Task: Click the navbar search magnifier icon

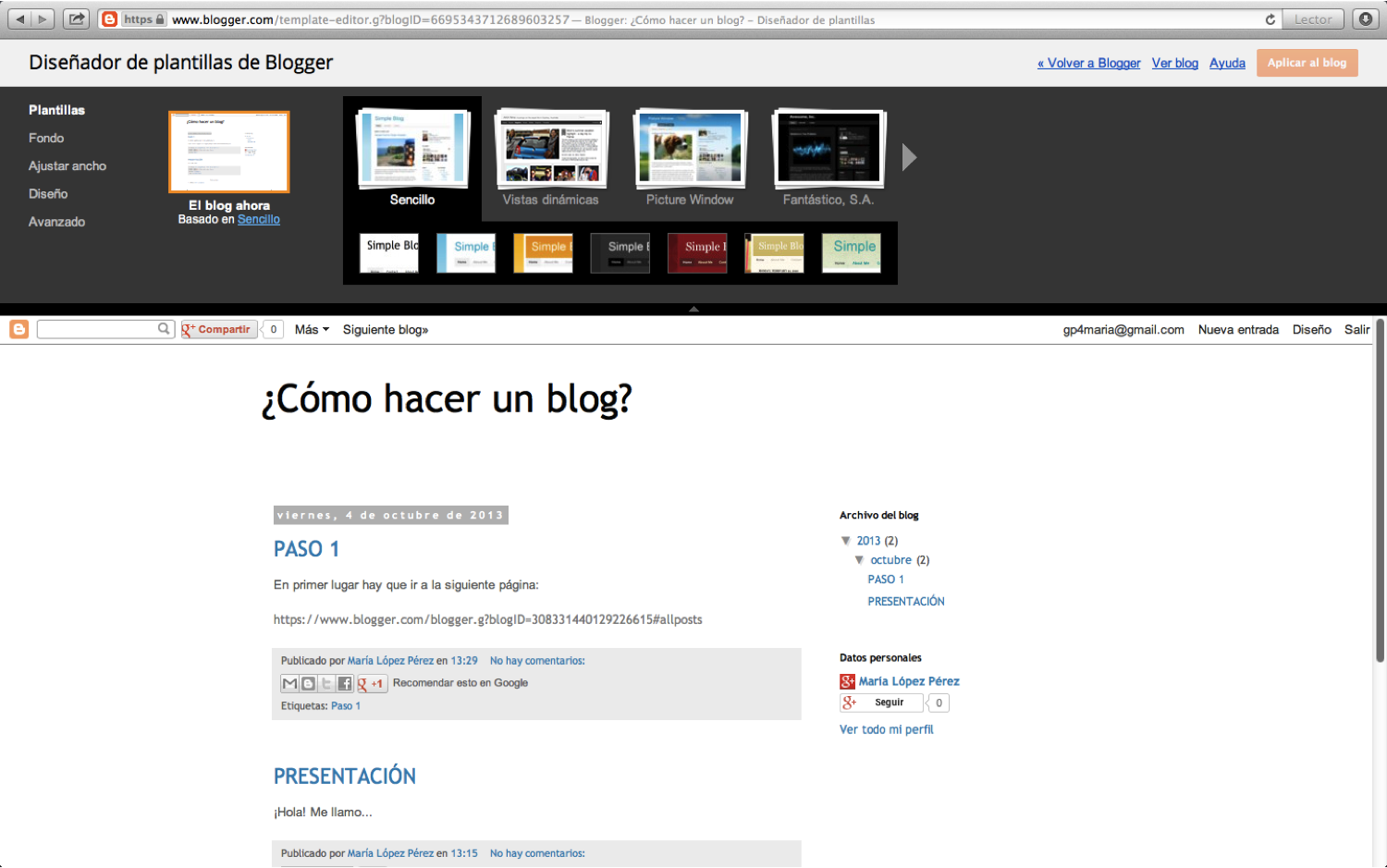Action: [164, 328]
